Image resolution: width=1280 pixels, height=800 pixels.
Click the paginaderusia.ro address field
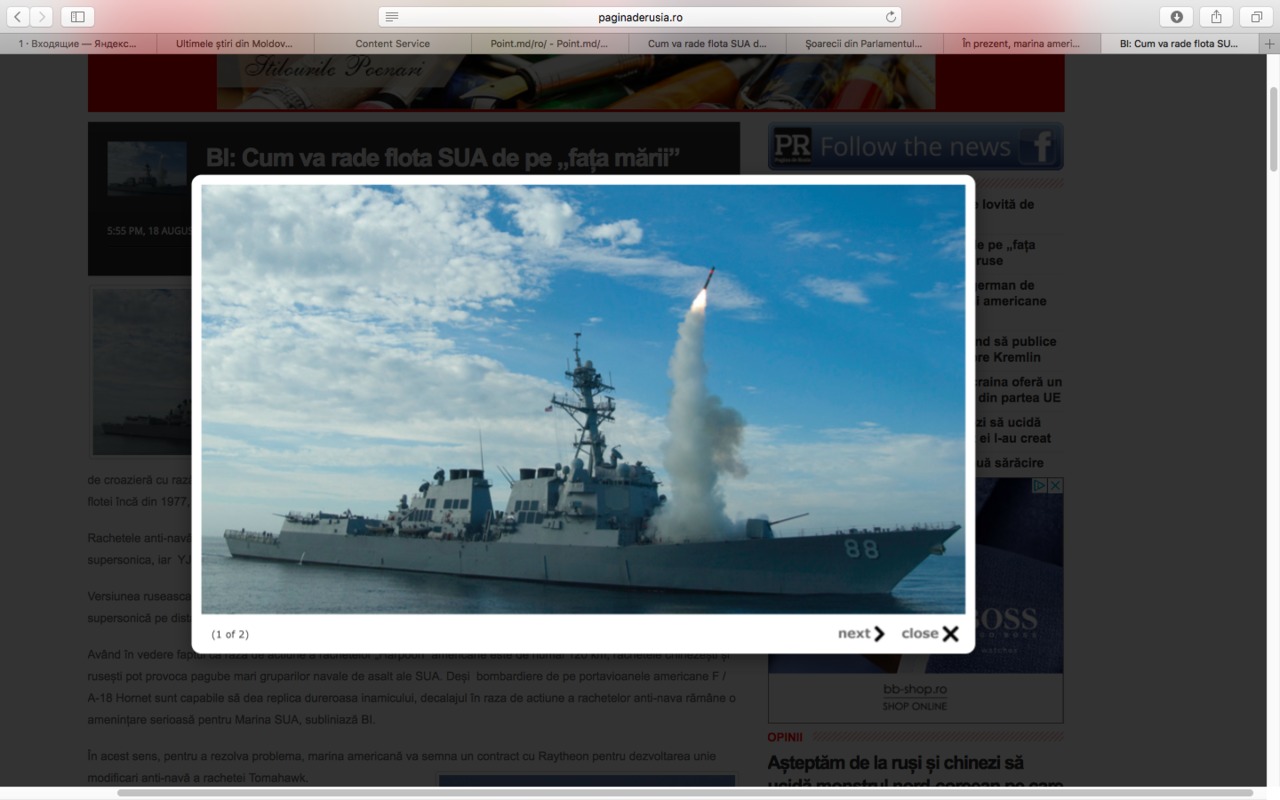[x=640, y=17]
